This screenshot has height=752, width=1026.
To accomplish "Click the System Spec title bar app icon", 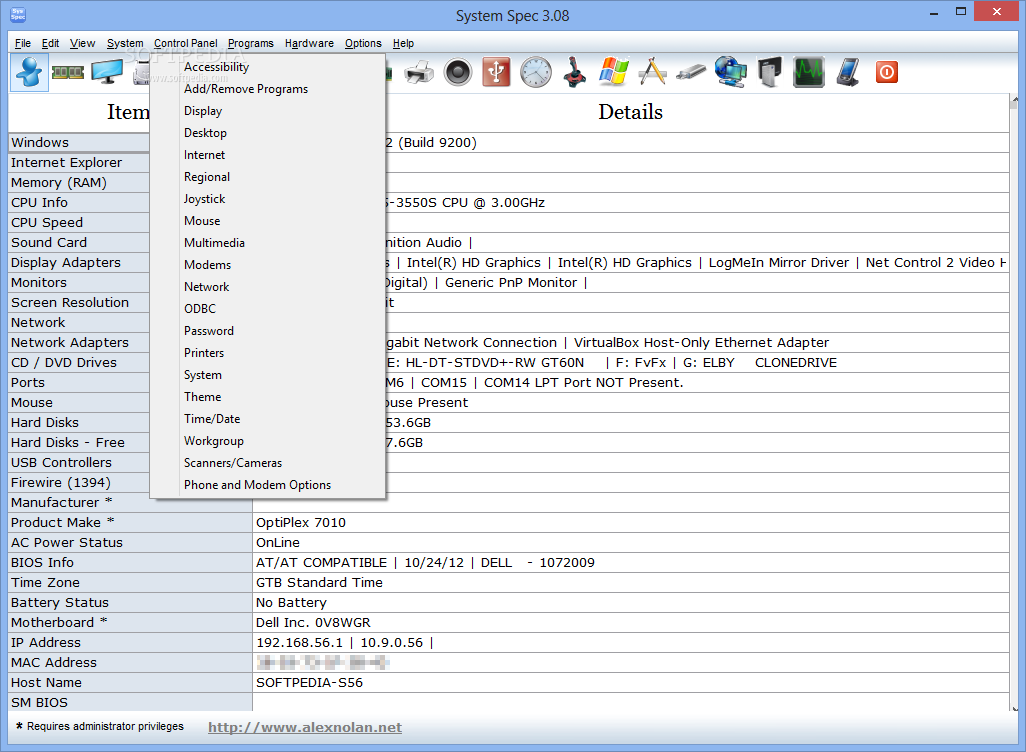I will coord(18,14).
